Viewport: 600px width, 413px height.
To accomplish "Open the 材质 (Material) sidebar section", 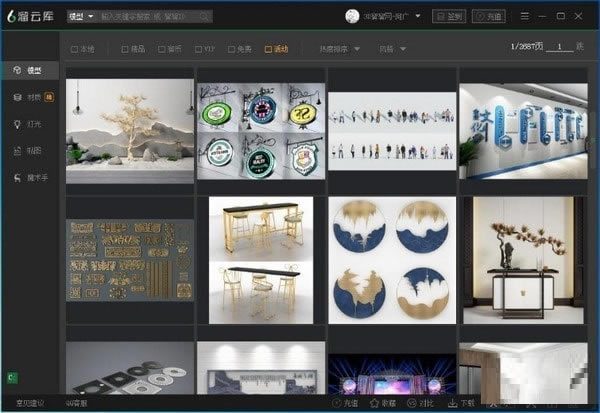I will [28, 97].
